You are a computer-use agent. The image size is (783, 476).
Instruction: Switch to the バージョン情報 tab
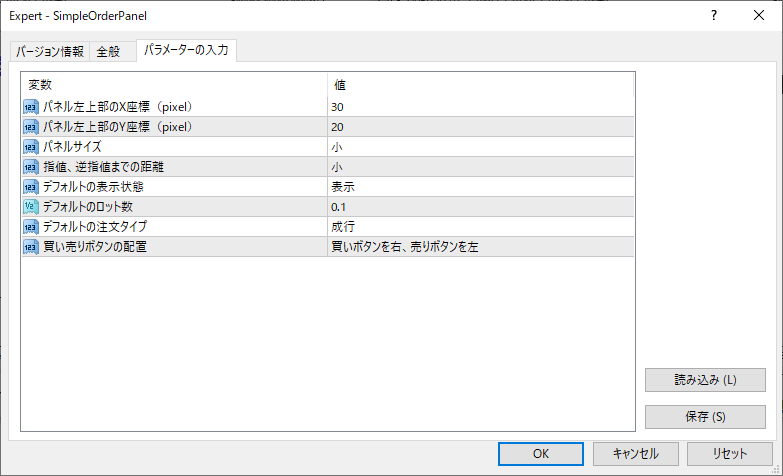[49, 51]
